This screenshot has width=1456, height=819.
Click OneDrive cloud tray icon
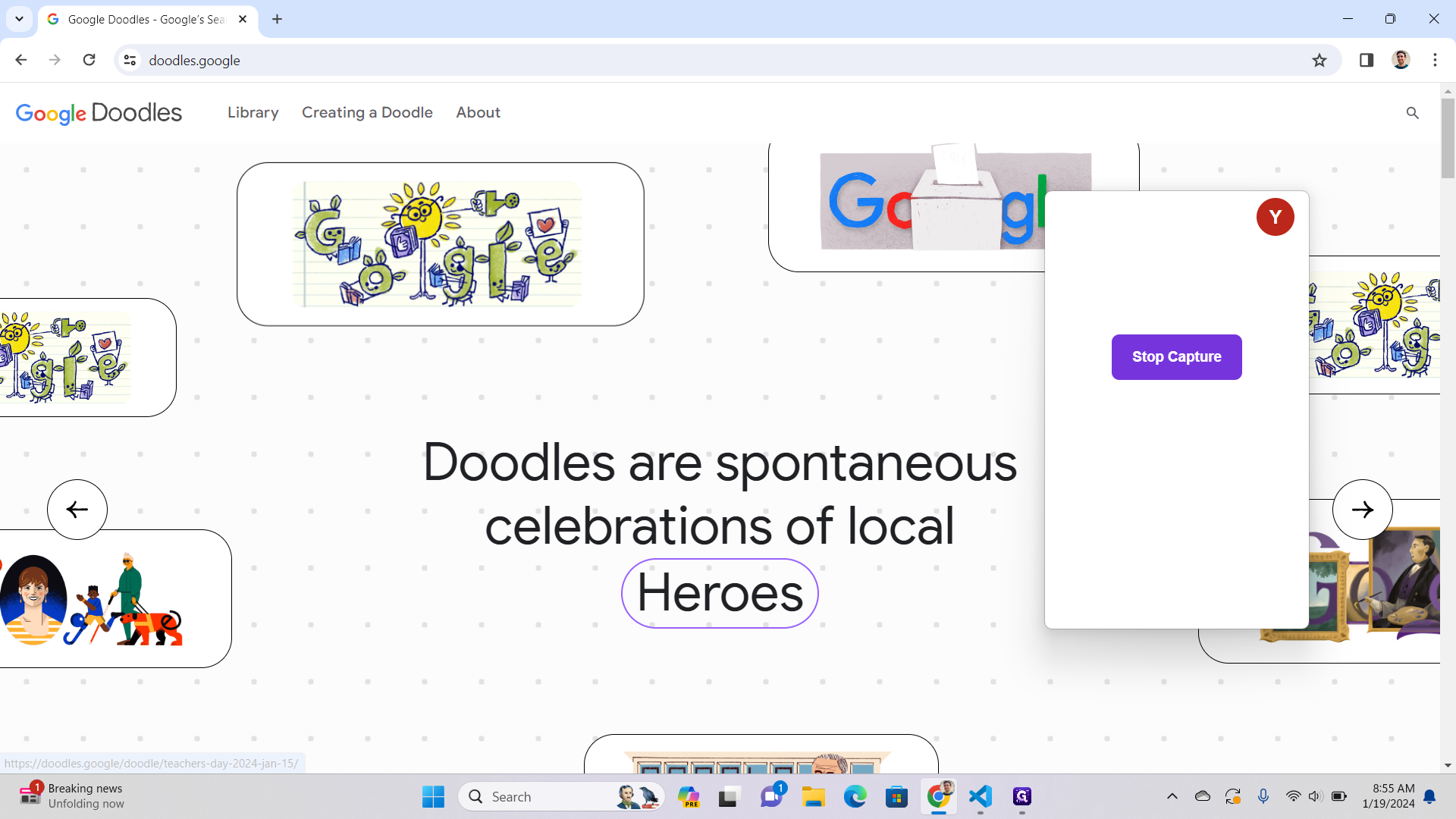click(x=1203, y=796)
